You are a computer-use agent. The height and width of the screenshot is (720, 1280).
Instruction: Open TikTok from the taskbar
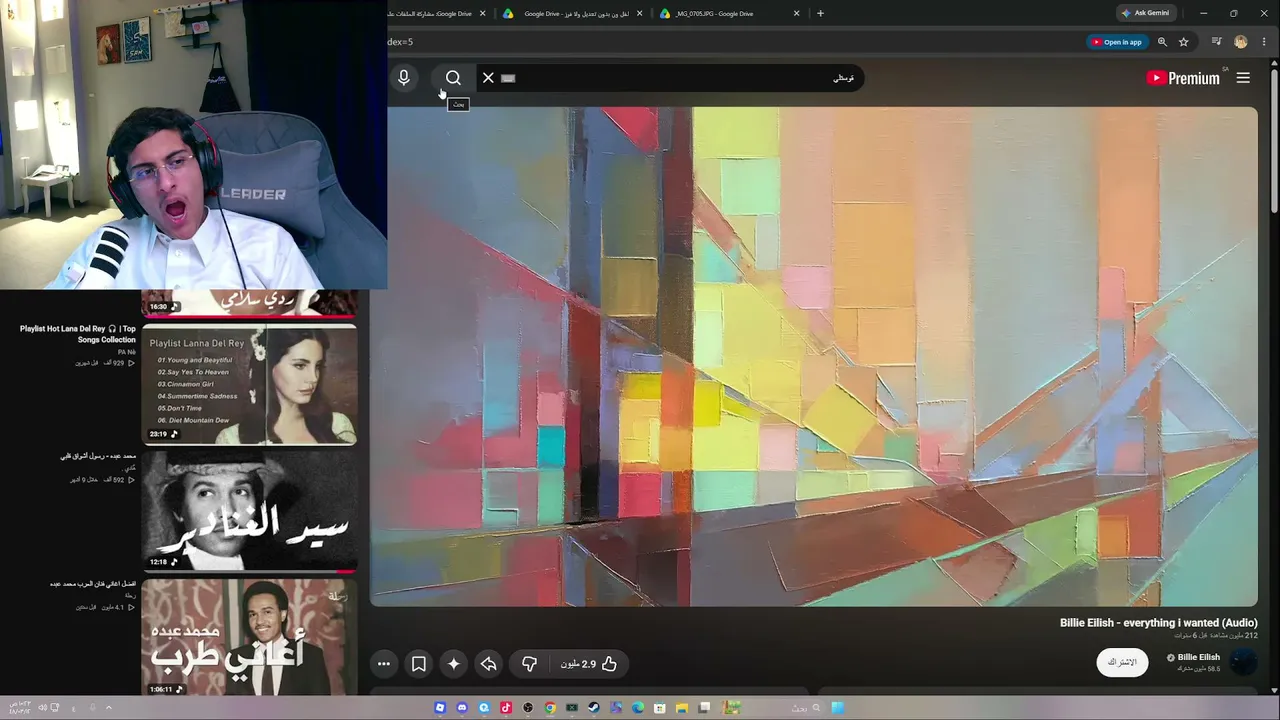pyautogui.click(x=506, y=708)
